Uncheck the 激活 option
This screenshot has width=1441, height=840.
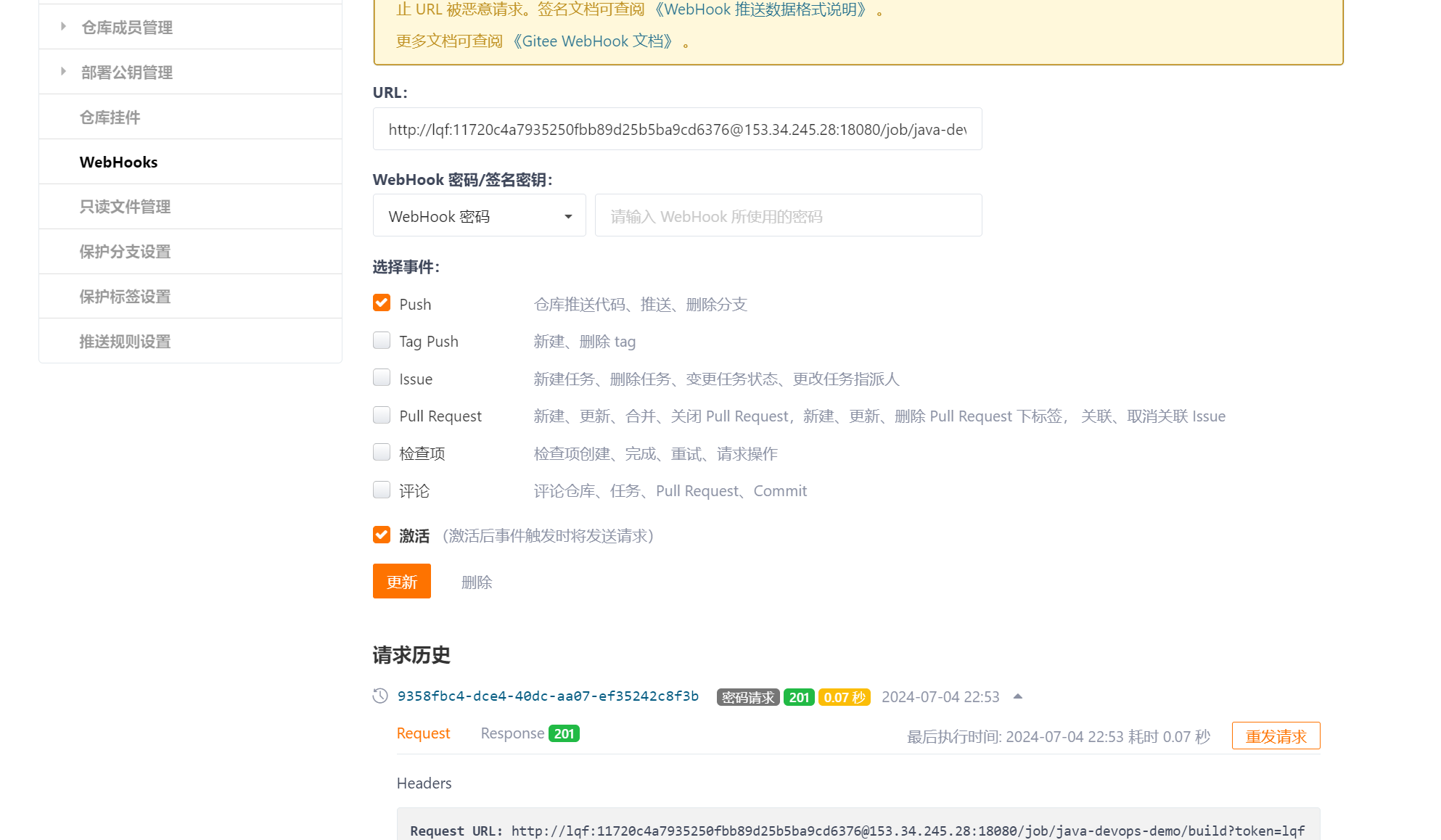tap(381, 535)
